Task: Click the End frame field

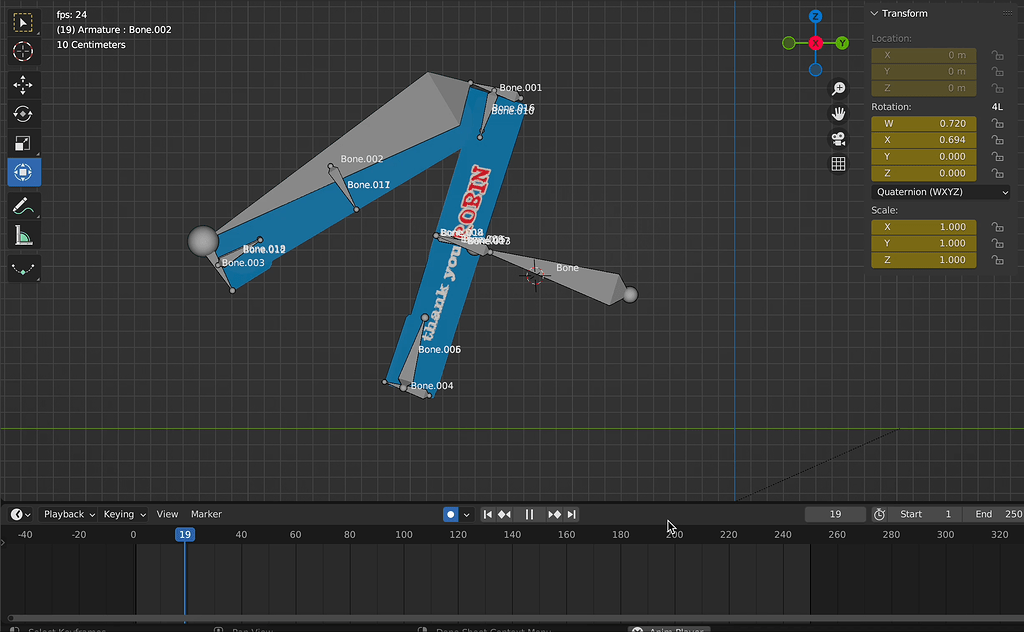Action: (x=992, y=514)
